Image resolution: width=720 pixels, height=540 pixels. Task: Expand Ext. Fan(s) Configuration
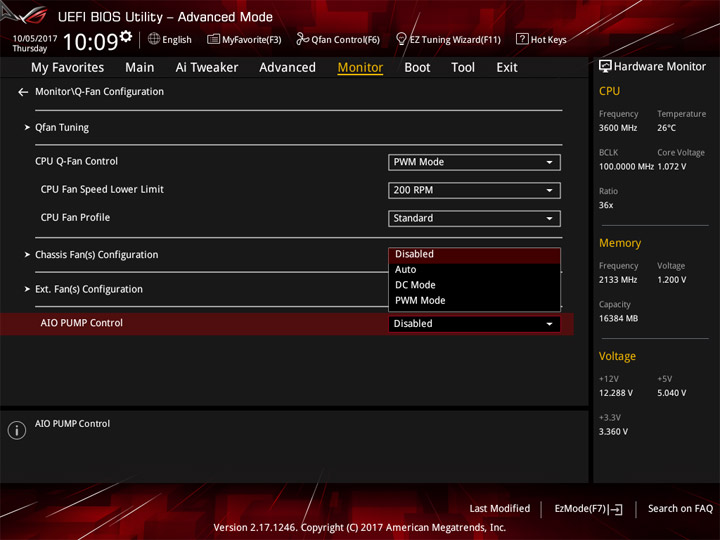coord(89,289)
